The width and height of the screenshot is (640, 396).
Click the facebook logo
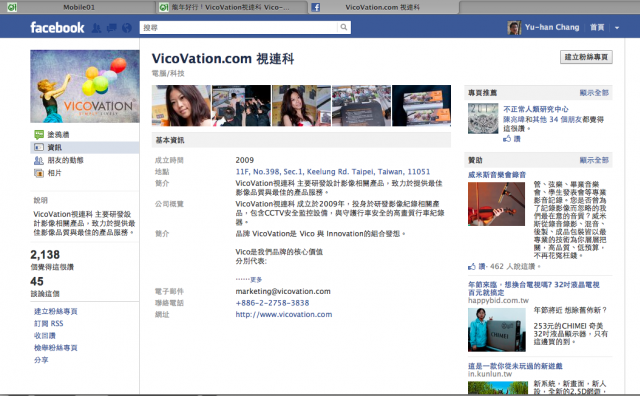(x=57, y=27)
